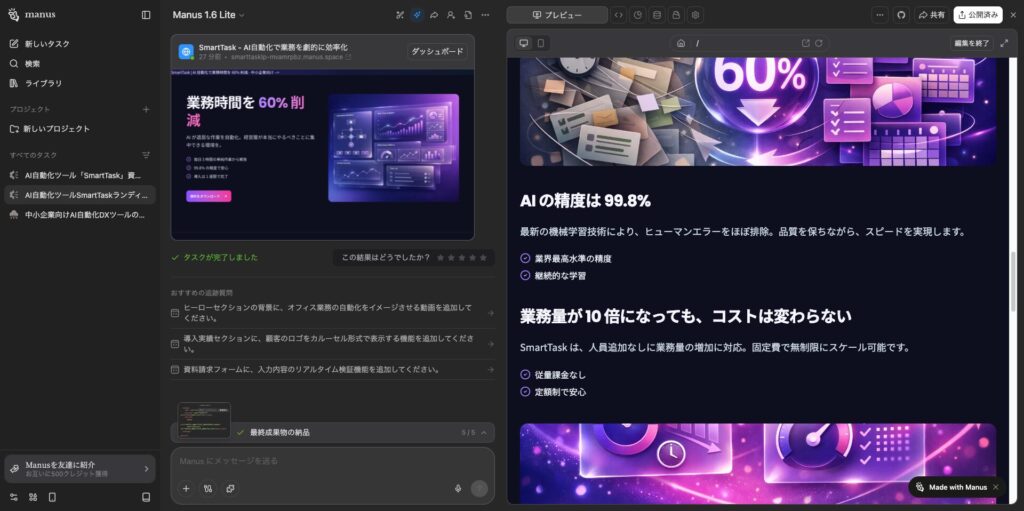This screenshot has height=511, width=1024.
Task: Dismiss the Made with Manus badge
Action: (x=995, y=487)
